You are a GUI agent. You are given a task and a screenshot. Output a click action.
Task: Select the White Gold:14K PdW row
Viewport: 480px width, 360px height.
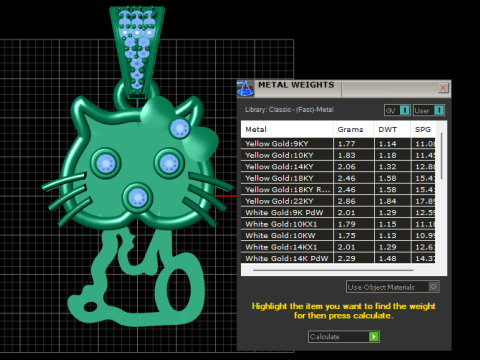pos(338,258)
